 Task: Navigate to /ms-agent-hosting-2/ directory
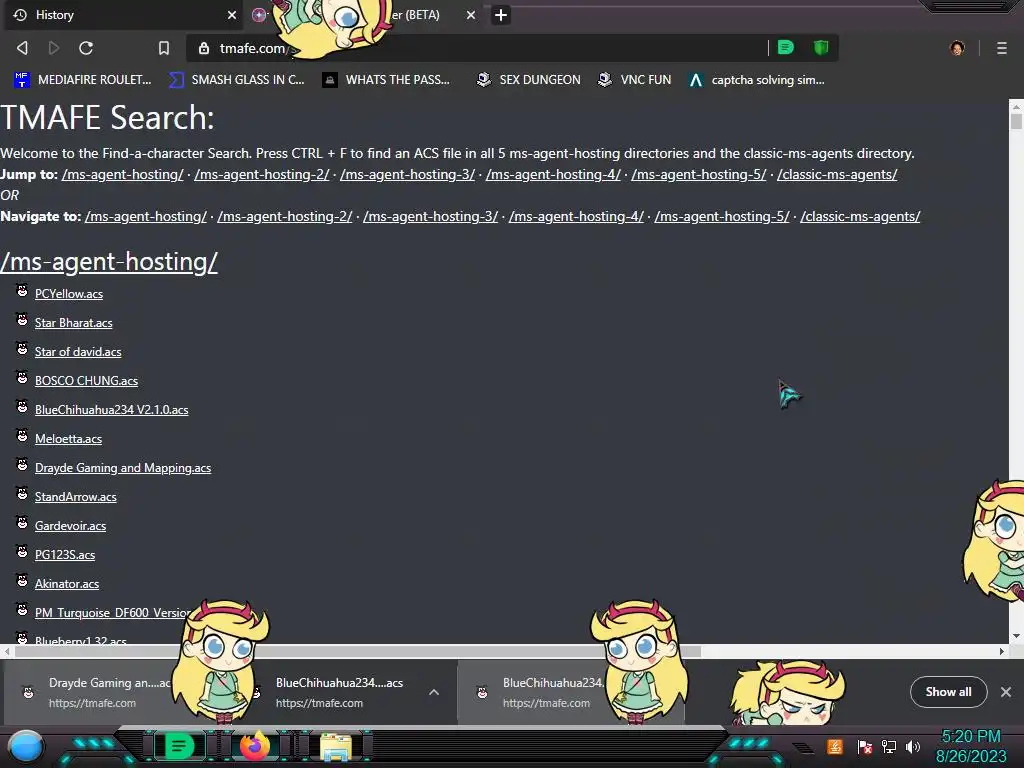coord(285,216)
